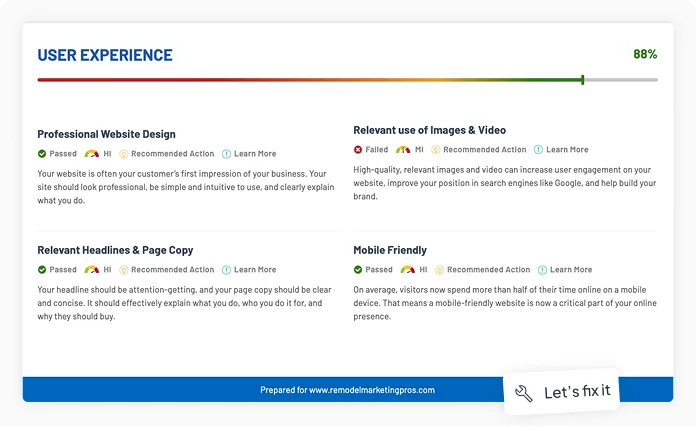Click the green Passed checkmark under Mobile Friendly
Screen dimensions: 696x431
click(x=358, y=270)
